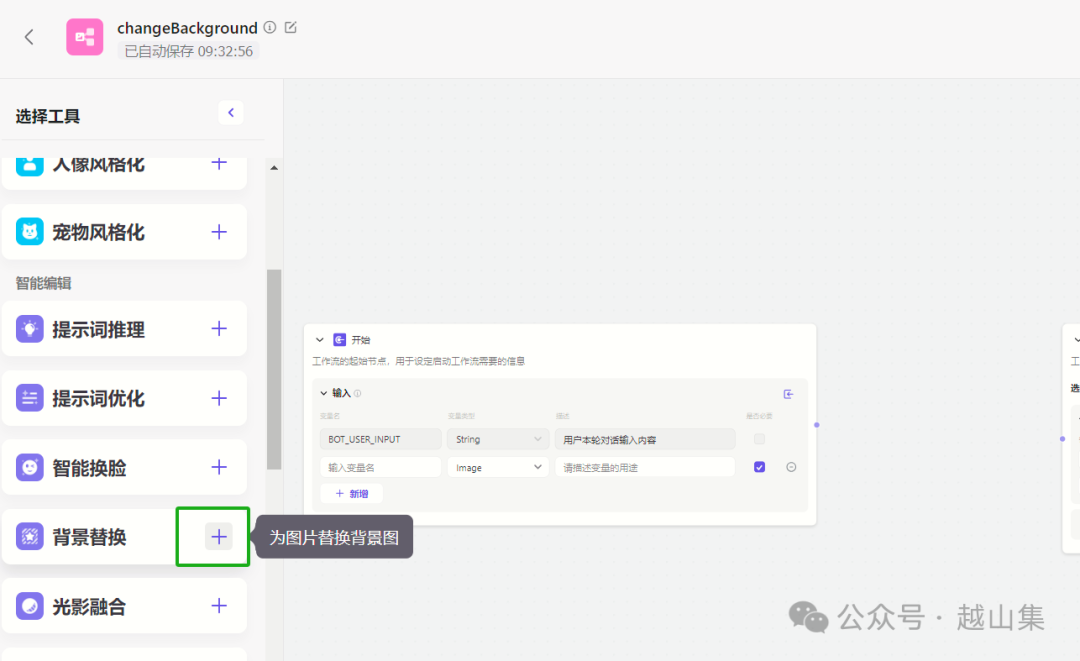Select the 智能换脸 label
This screenshot has height=661, width=1080.
[90, 468]
